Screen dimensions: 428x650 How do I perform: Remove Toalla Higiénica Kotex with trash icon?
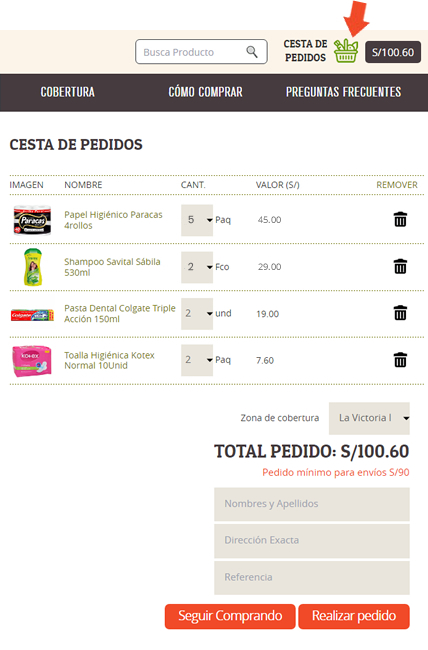coord(400,360)
